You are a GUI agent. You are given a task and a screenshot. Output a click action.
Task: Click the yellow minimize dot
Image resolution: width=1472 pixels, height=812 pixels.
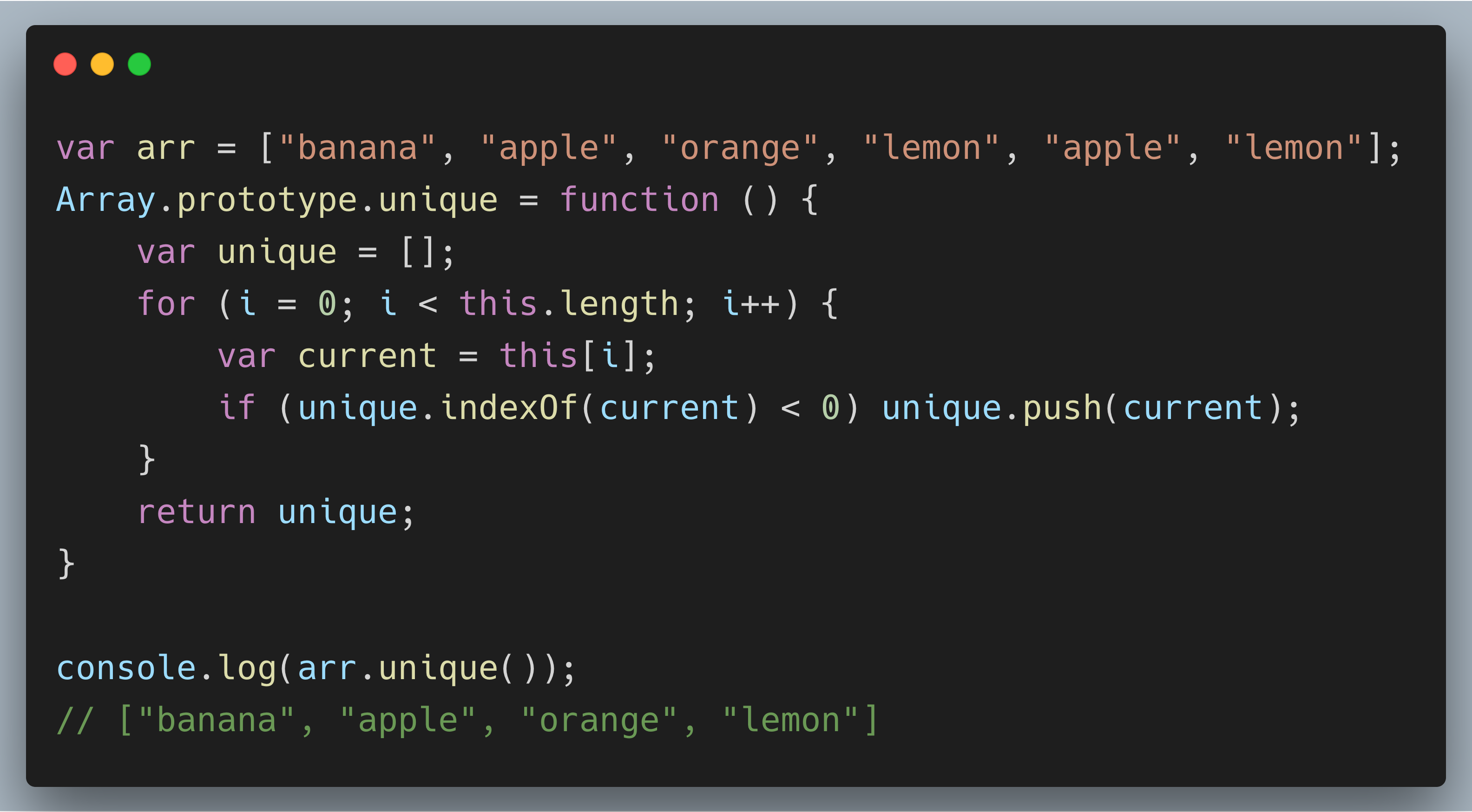(x=102, y=64)
